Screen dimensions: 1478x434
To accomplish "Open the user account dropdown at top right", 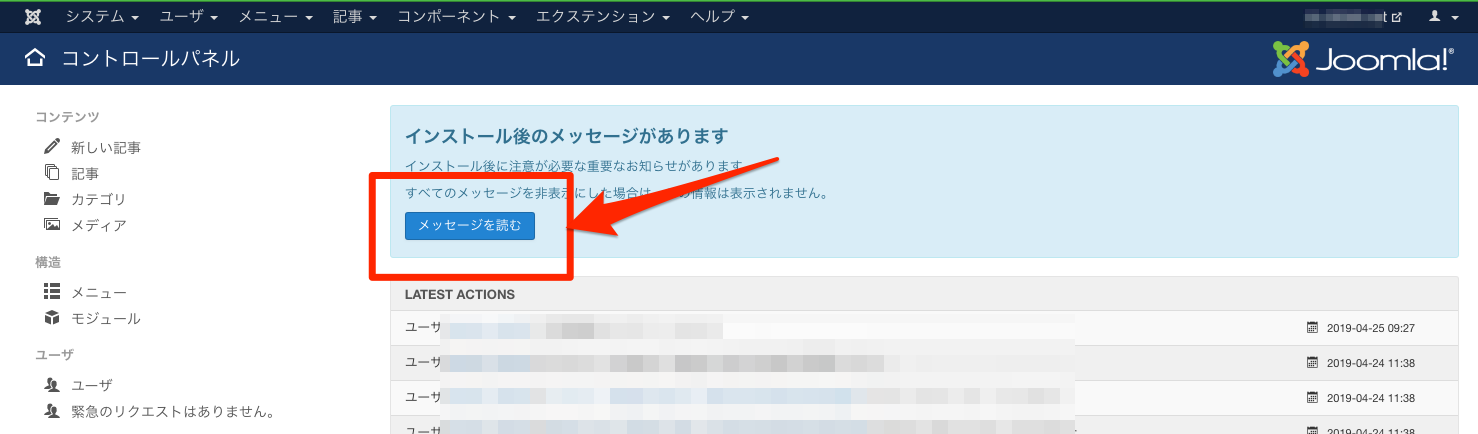I will (x=1441, y=17).
